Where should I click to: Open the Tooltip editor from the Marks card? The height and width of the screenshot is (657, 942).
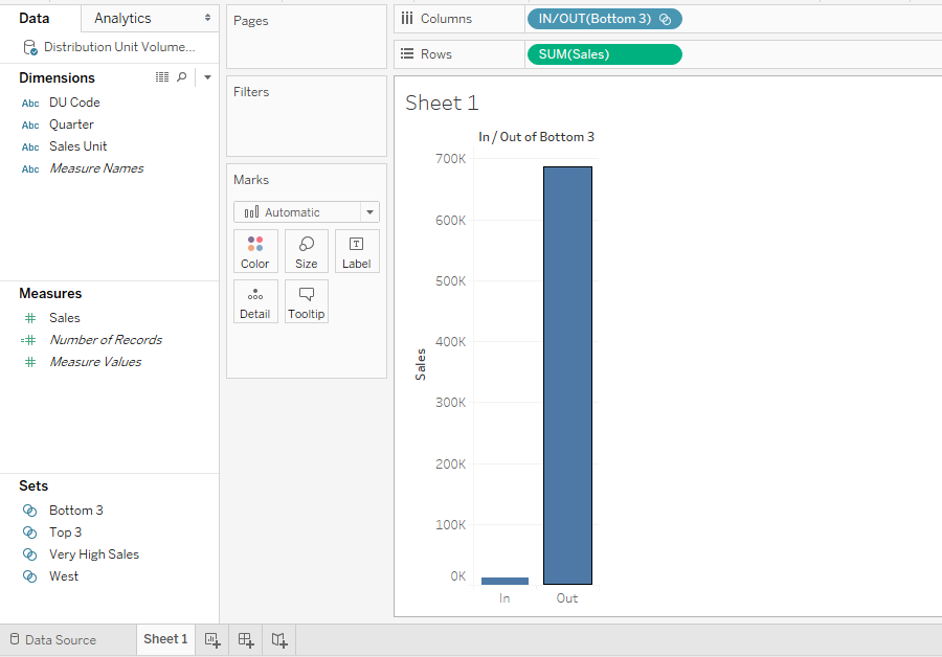click(306, 301)
